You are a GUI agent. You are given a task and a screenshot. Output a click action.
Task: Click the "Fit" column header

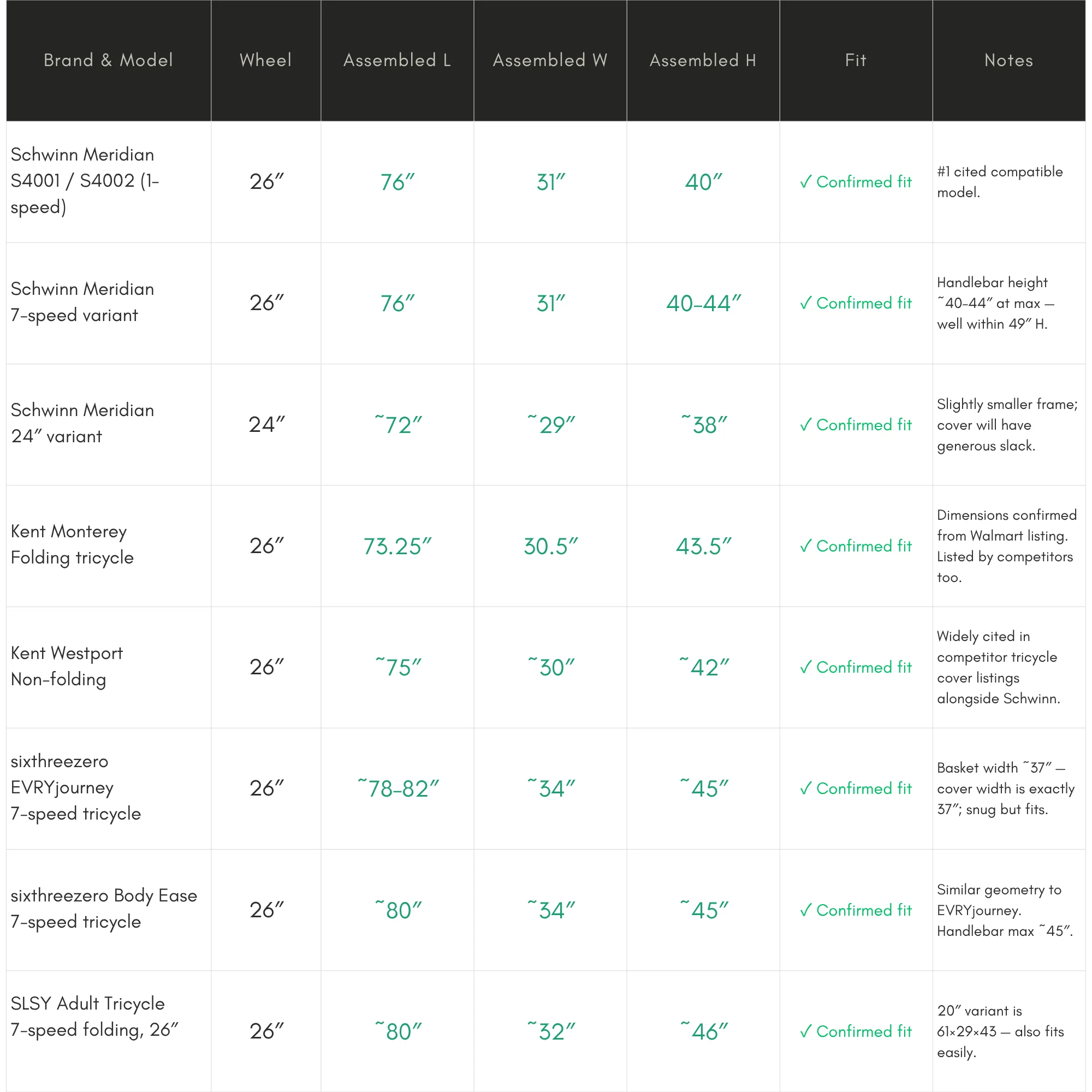[855, 60]
